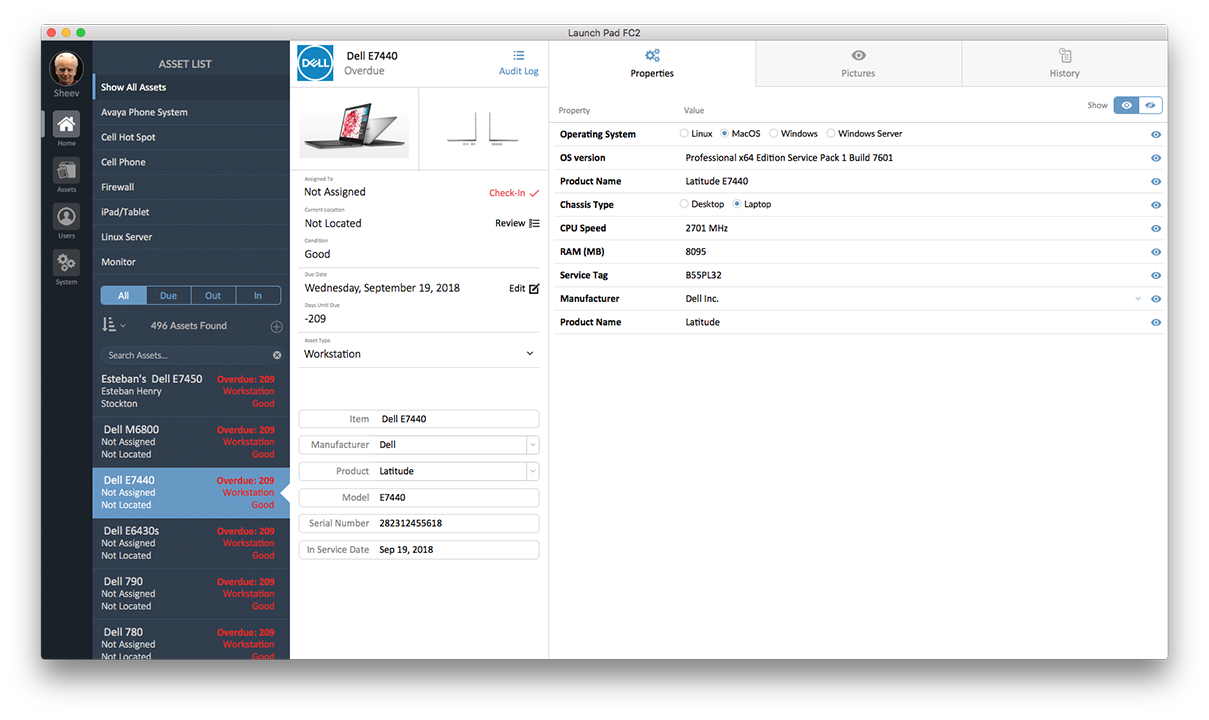Image resolution: width=1209 pixels, height=720 pixels.
Task: Toggle visibility of Chassis Type property
Action: (x=1156, y=205)
